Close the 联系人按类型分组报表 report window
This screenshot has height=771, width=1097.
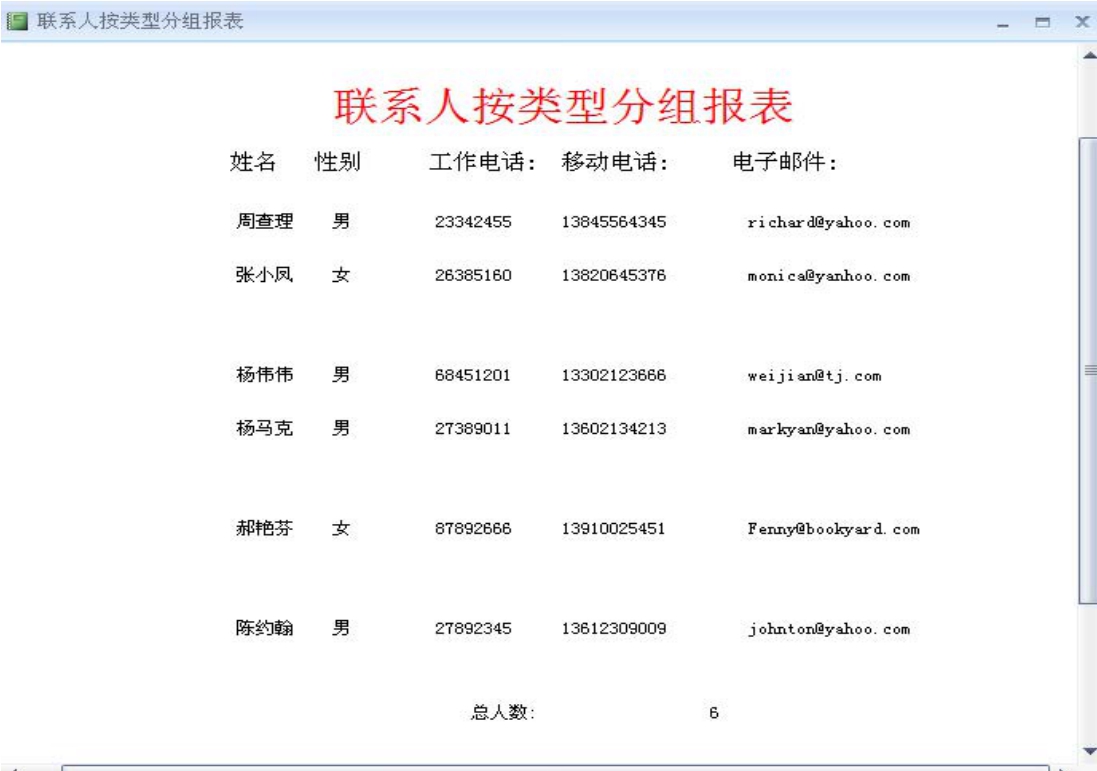coord(1081,21)
